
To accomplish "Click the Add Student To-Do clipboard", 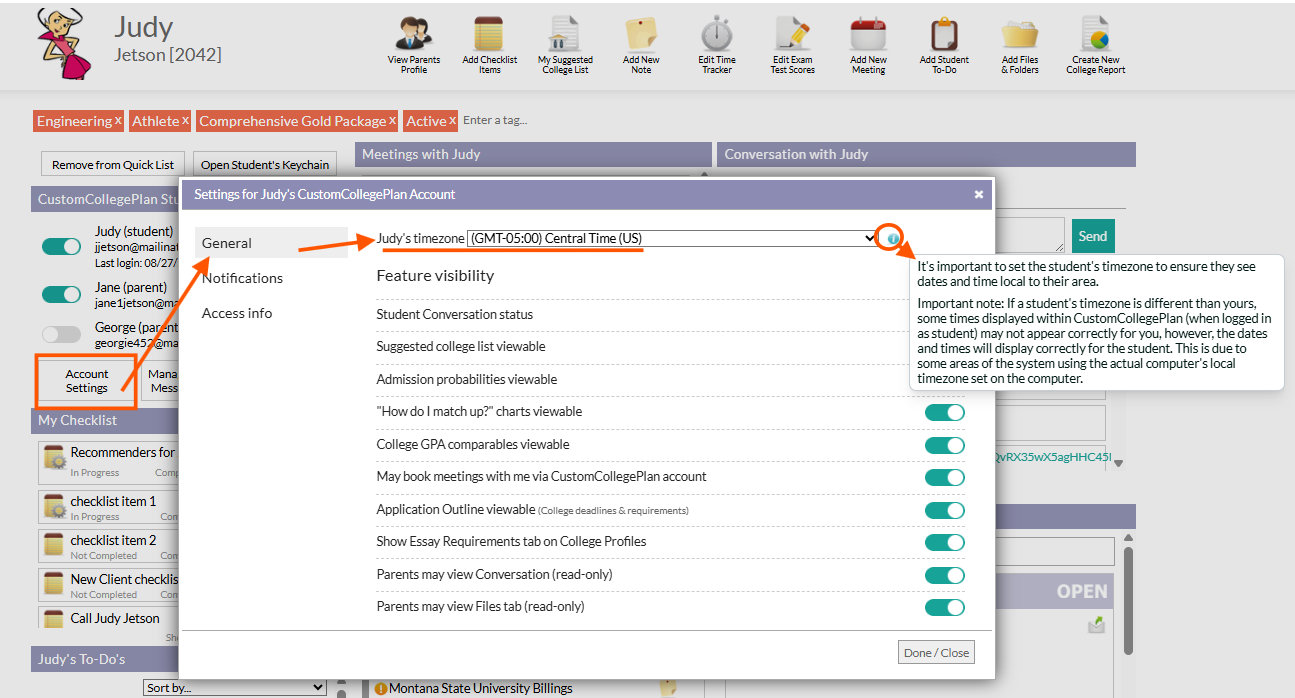I will 944,33.
